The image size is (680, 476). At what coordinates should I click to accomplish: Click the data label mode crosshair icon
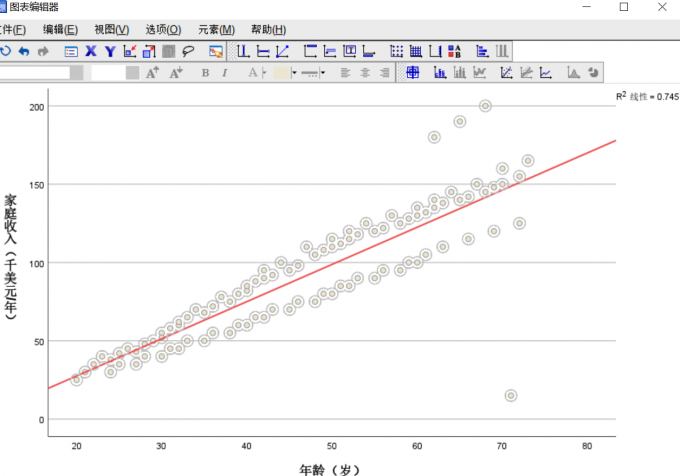click(412, 72)
